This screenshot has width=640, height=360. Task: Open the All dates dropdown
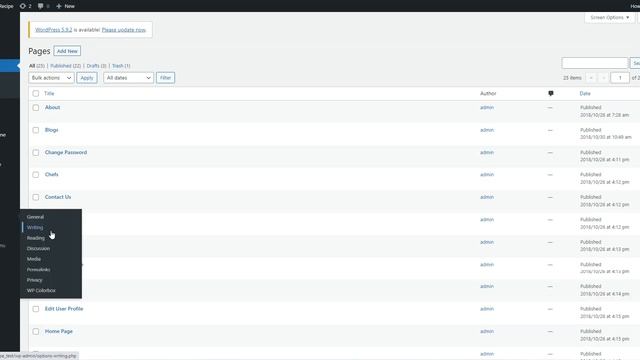coord(129,78)
